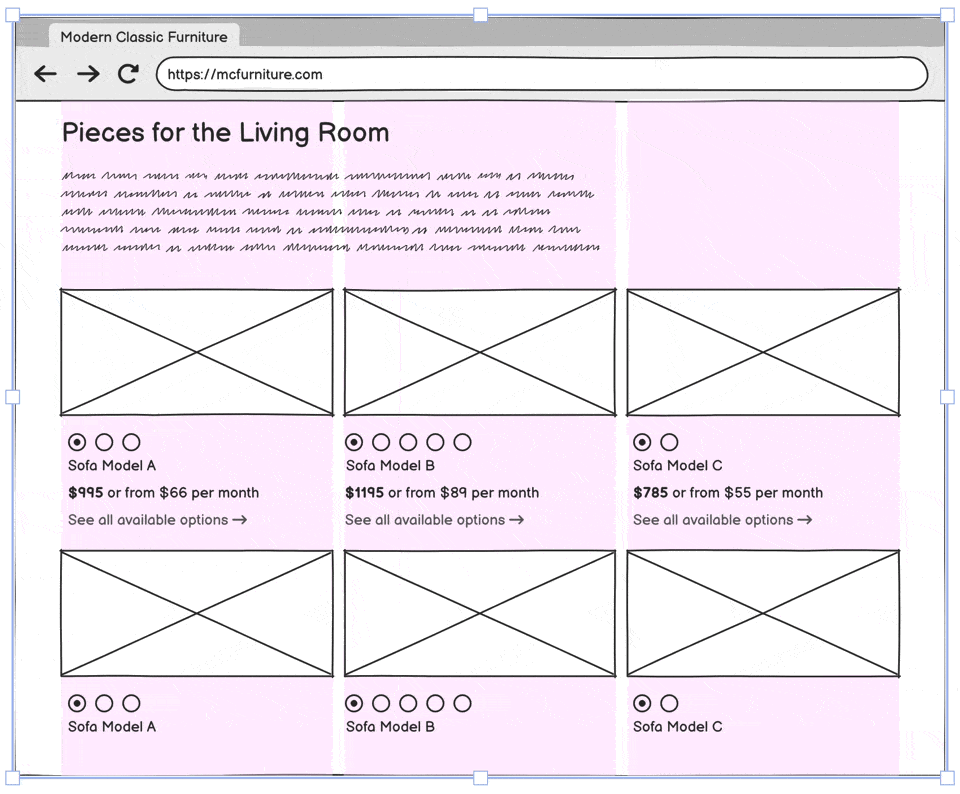The width and height of the screenshot is (960, 794).
Task: Click the right-middle selection handle of the frame
Action: tap(947, 397)
